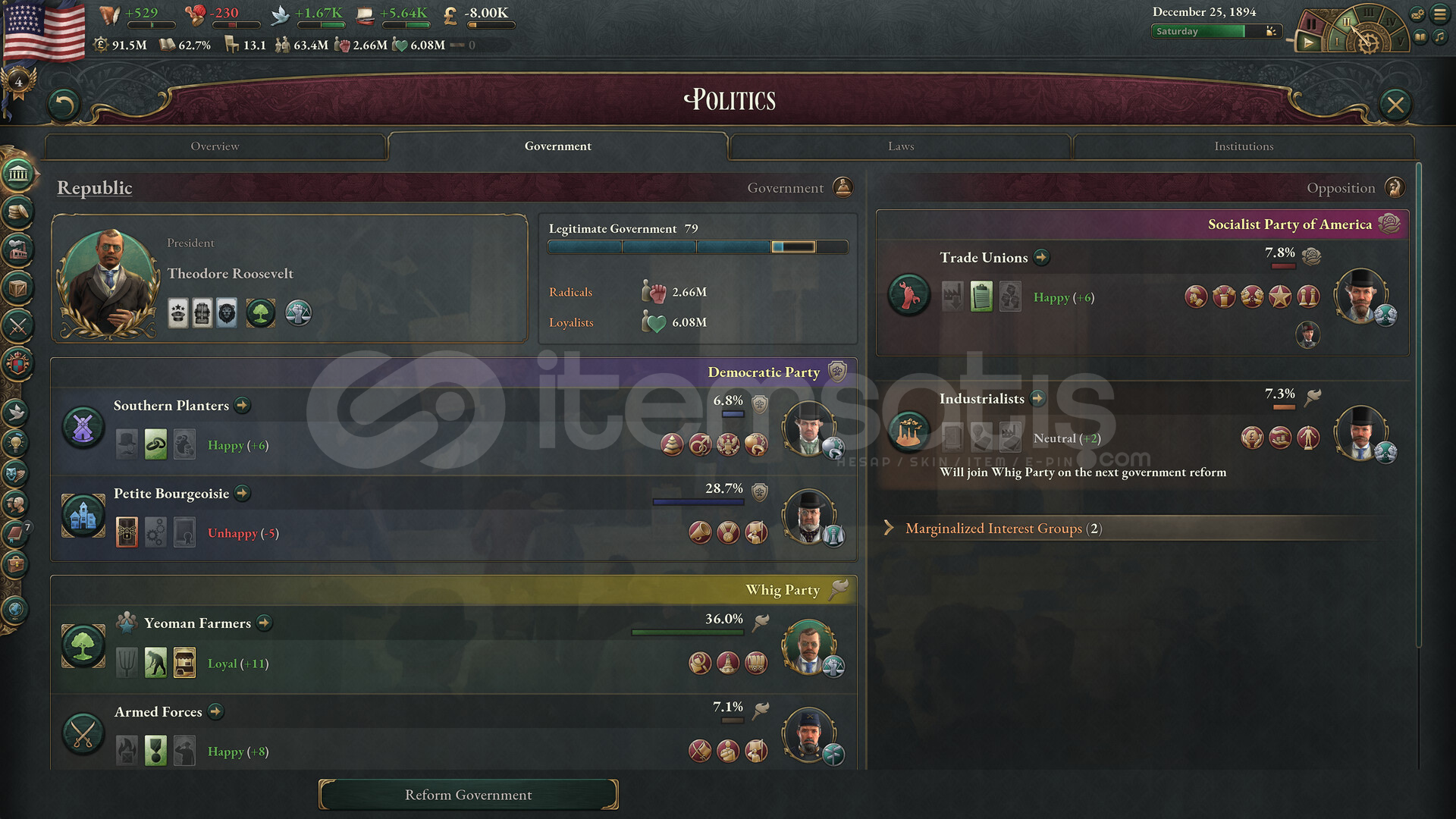The image size is (1456, 819).
Task: Expand Marginalized Interest Groups list
Action: tap(995, 529)
